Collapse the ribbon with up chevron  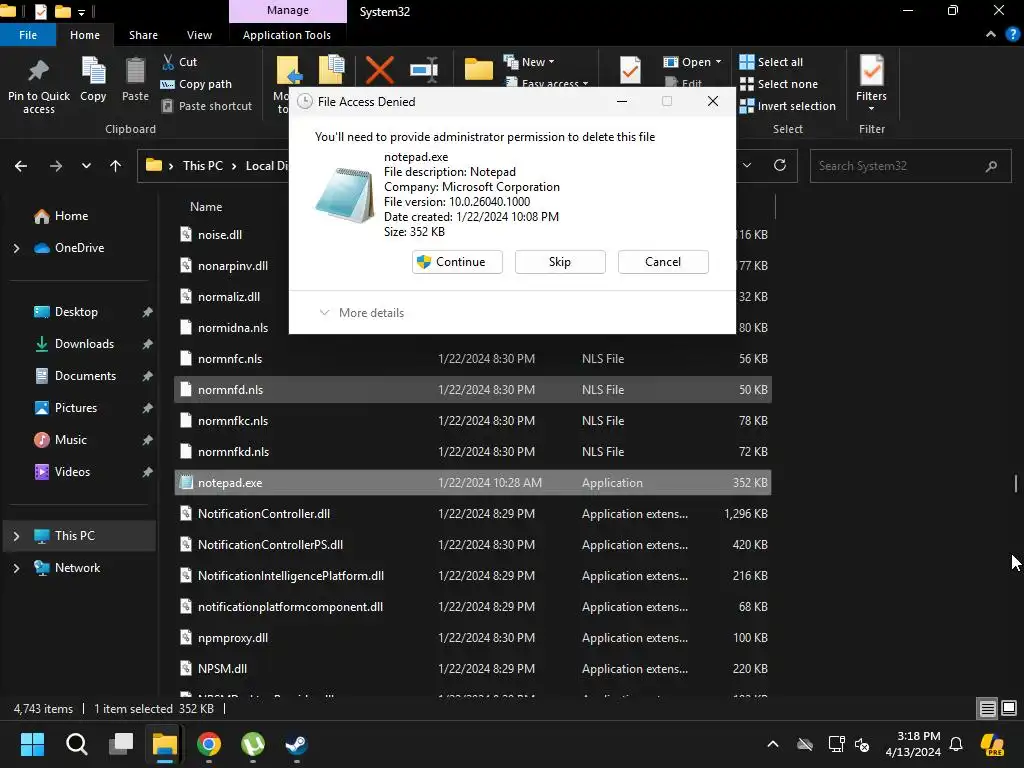coord(991,35)
